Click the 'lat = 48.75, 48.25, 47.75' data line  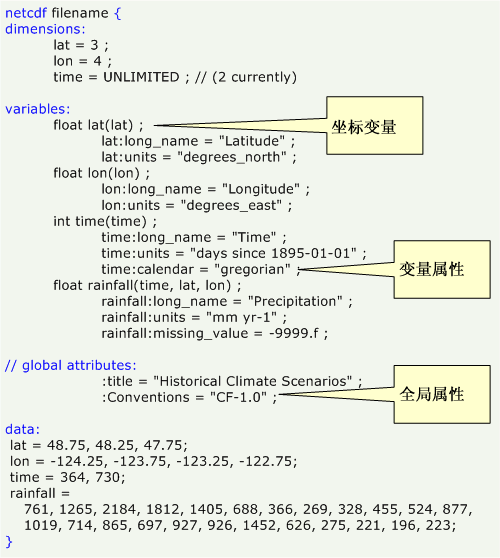click(x=99, y=446)
